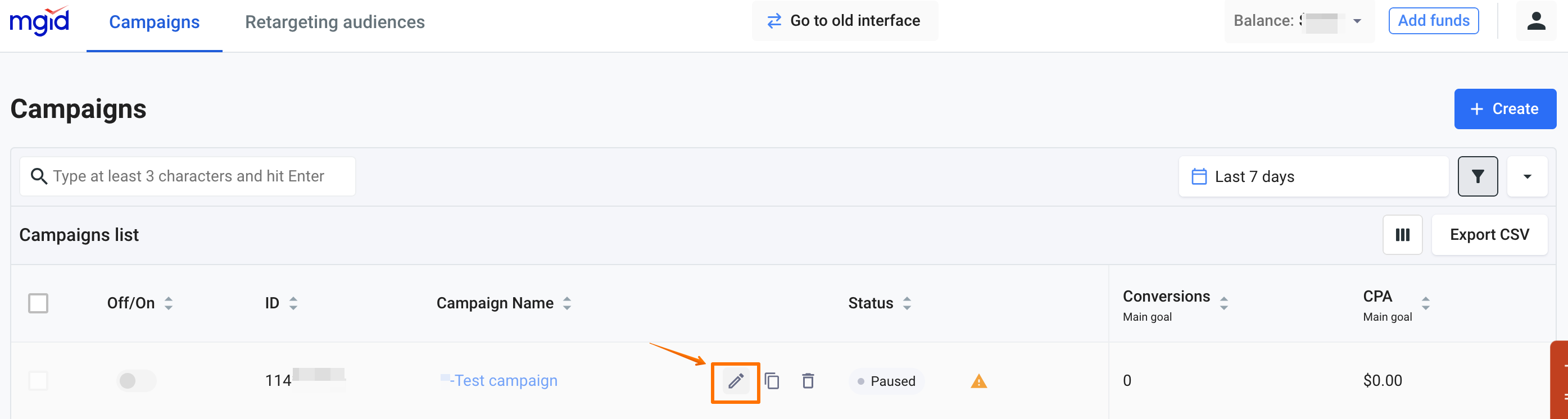Toggle the Test campaign on/off switch
Image resolution: width=1568 pixels, height=419 pixels.
(x=137, y=381)
